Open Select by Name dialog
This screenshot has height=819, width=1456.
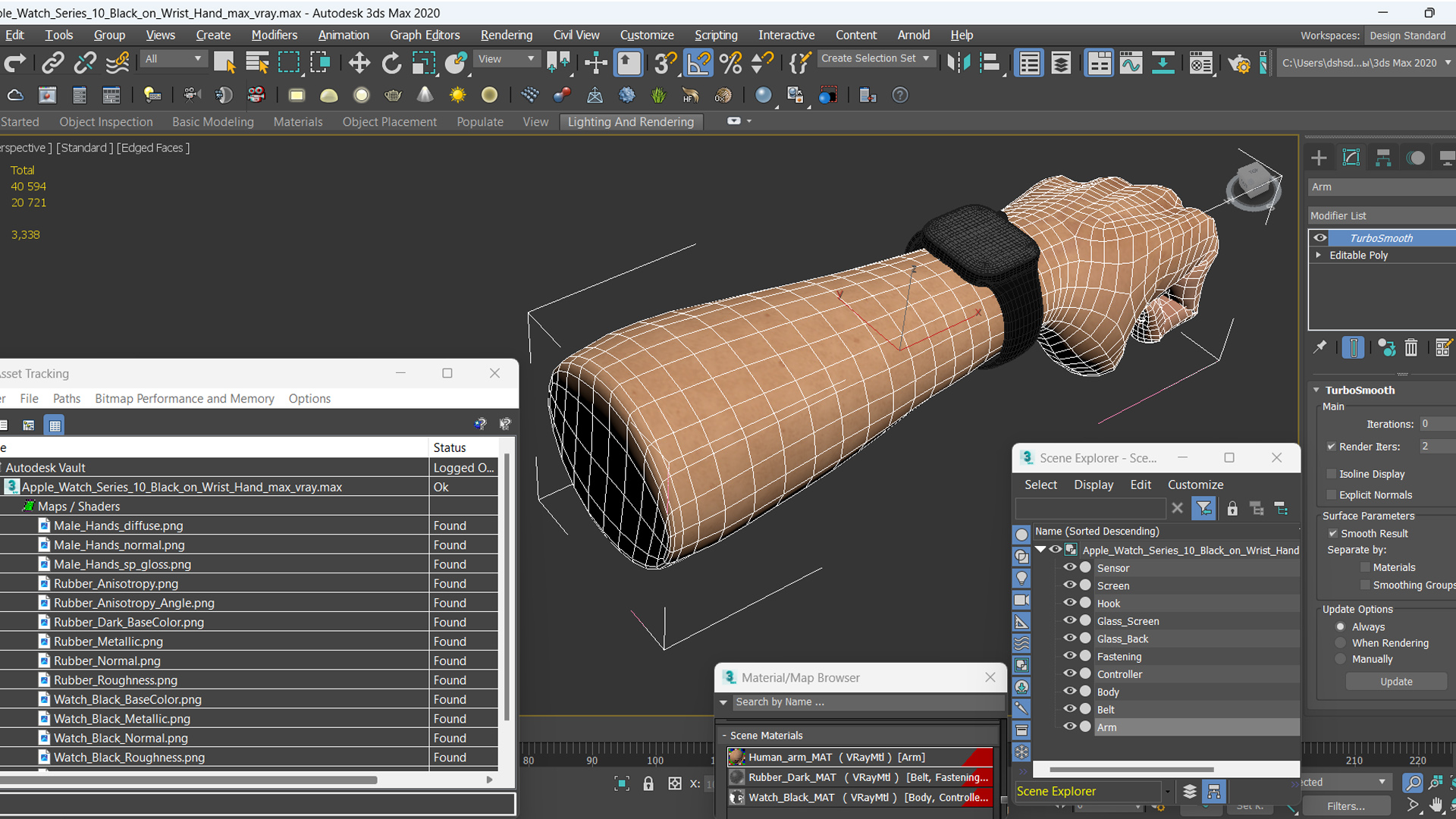257,63
